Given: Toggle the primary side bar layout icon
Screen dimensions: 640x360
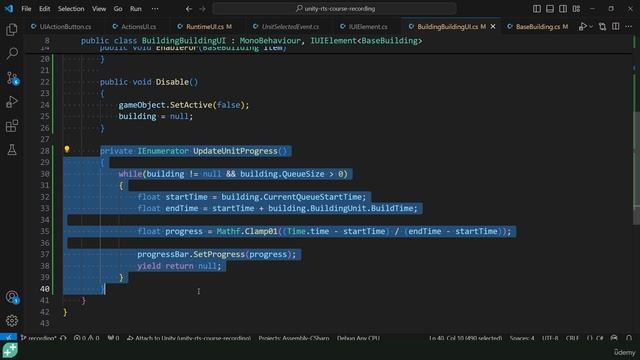Looking at the screenshot, I should [537, 9].
